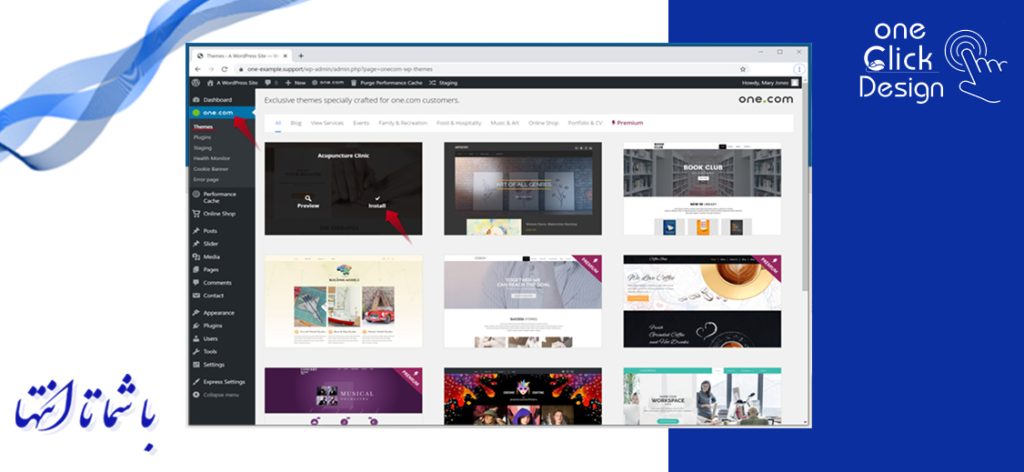The image size is (1024, 472).
Task: Open the Chrome three-dot menu
Action: tap(800, 69)
